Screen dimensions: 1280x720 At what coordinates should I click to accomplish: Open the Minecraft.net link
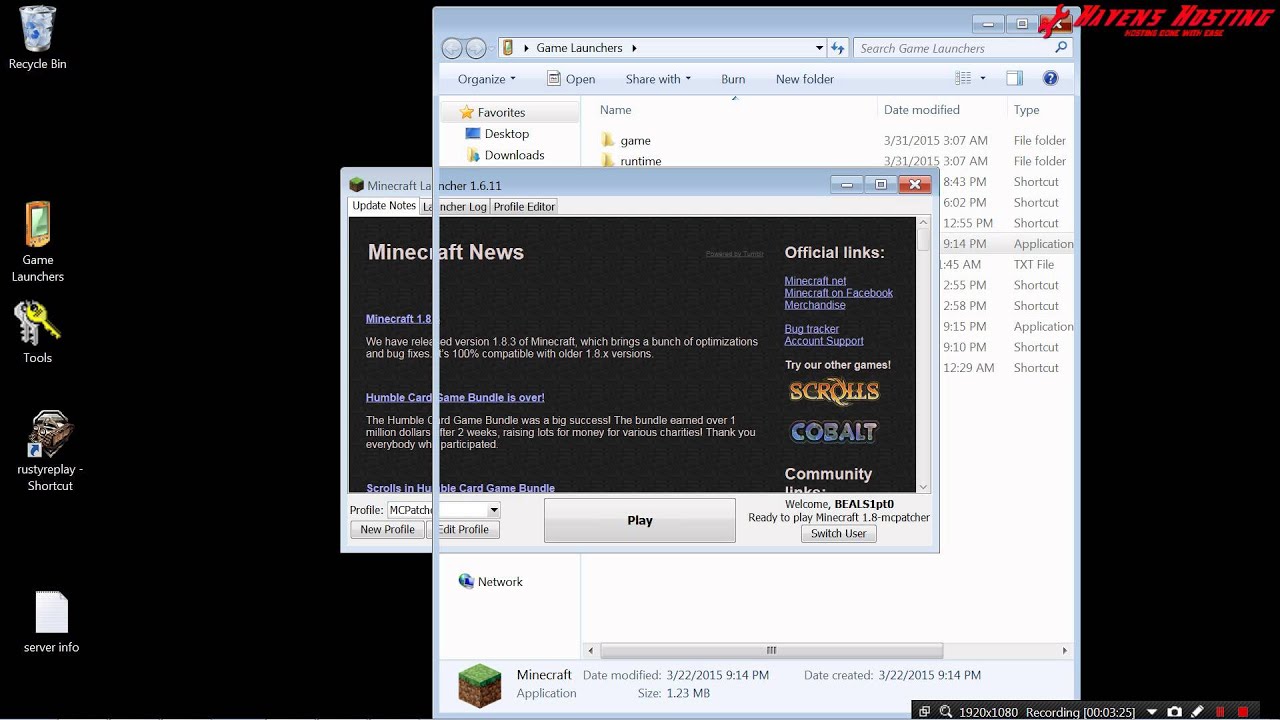[x=815, y=281]
